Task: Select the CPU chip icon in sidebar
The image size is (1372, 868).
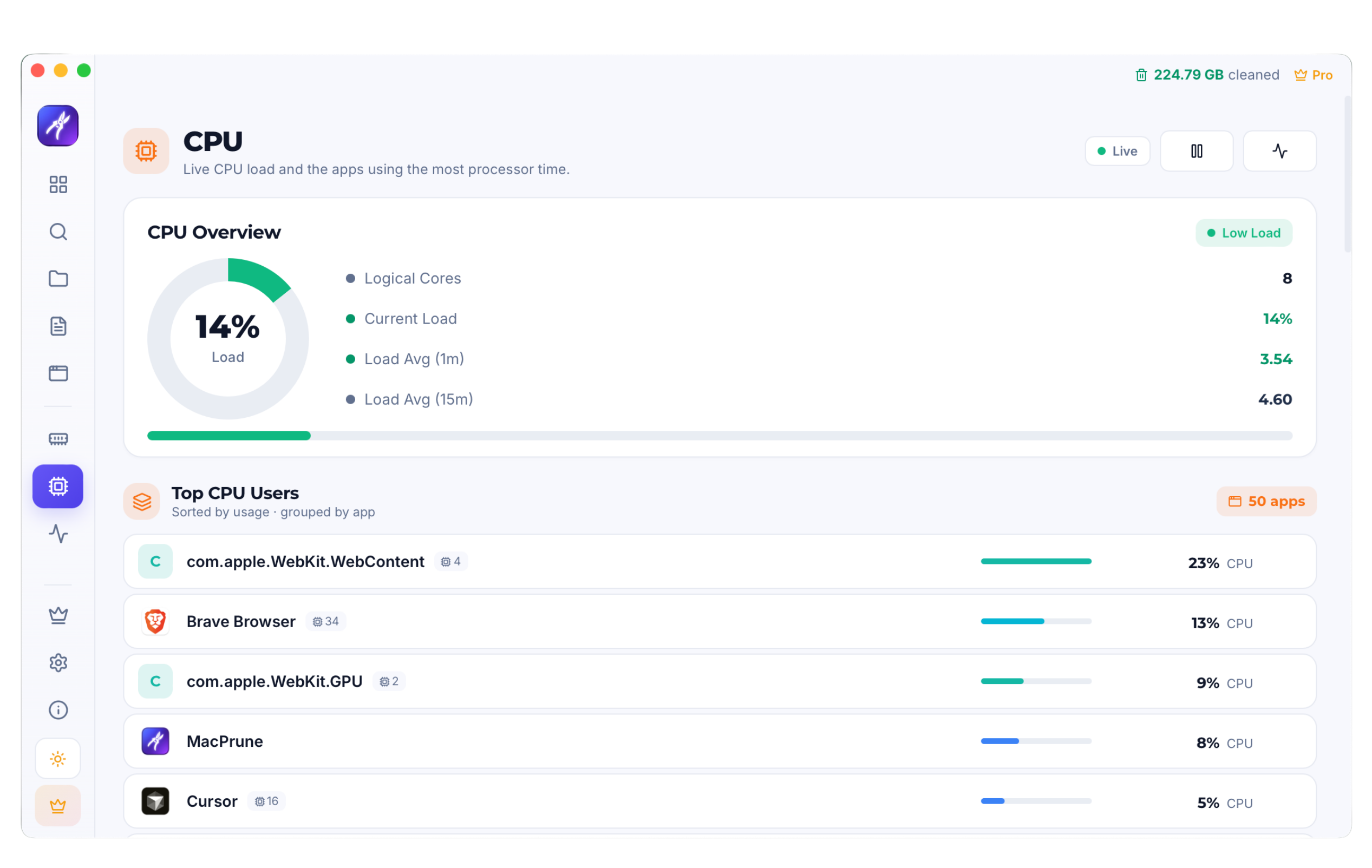Action: click(x=58, y=486)
